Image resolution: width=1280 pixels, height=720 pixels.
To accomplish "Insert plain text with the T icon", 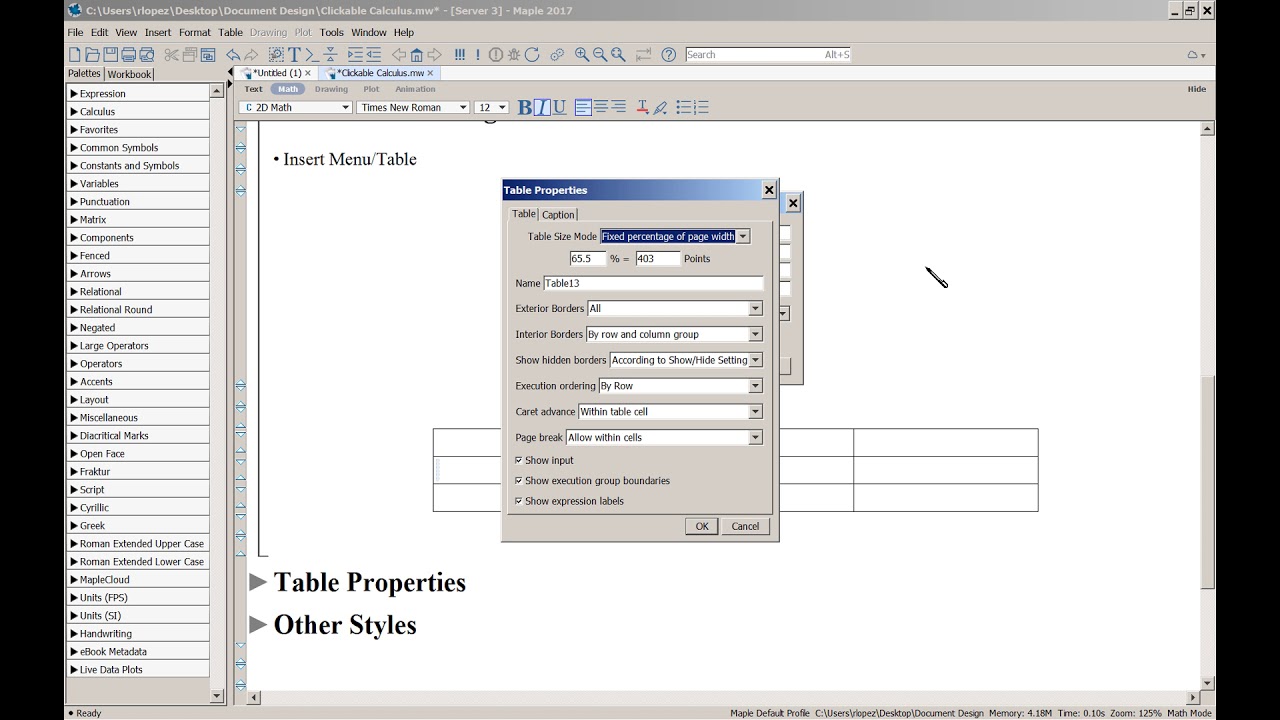I will click(294, 55).
